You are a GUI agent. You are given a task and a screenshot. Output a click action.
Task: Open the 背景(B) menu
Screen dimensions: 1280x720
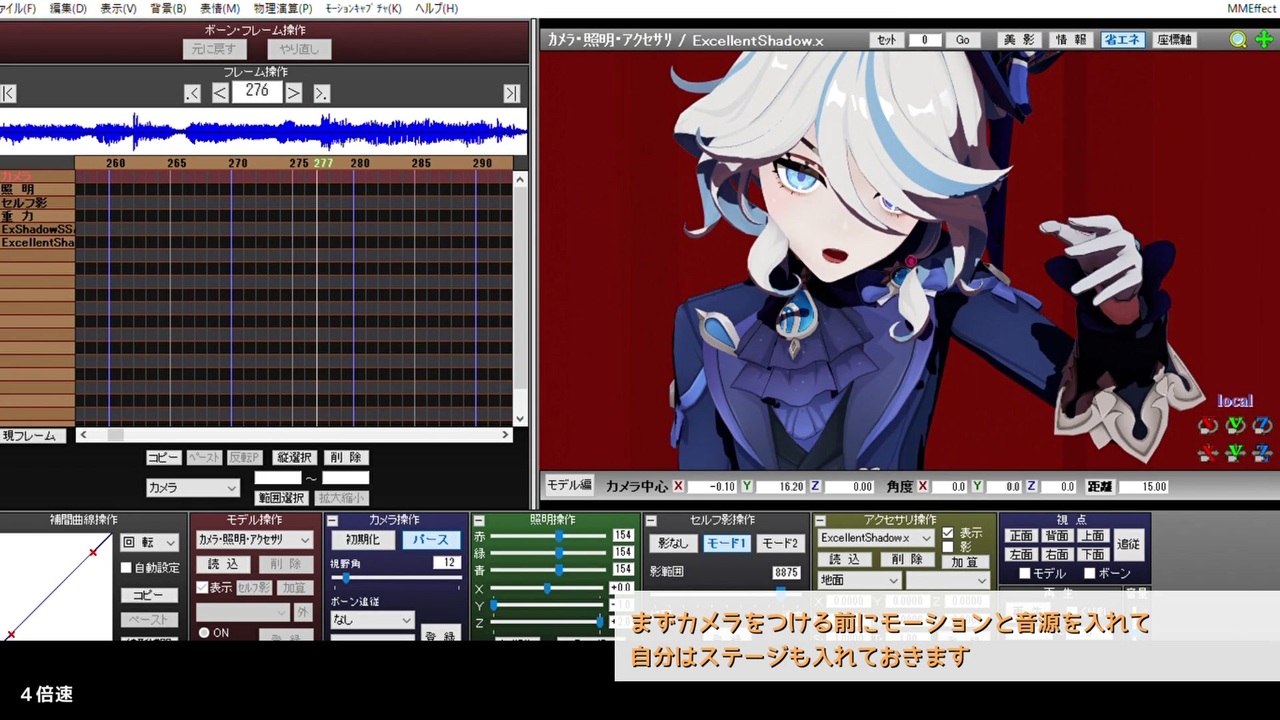pyautogui.click(x=168, y=8)
